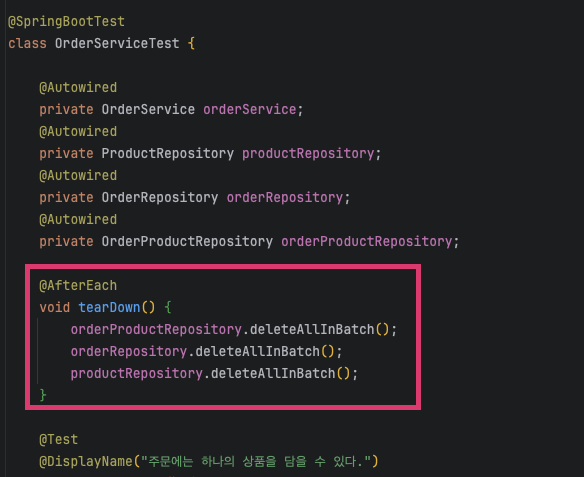Click orderProductRepository in the tearDown body
584x477 pixels.
point(156,330)
